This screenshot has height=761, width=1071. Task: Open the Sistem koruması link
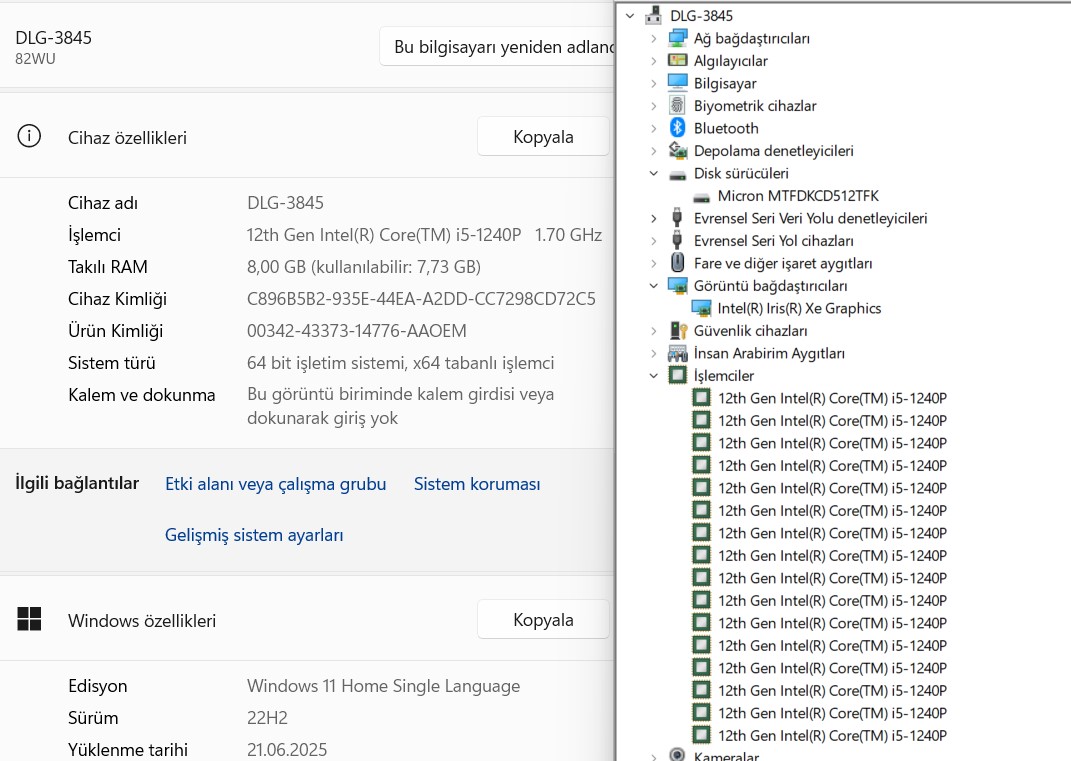pyautogui.click(x=477, y=484)
